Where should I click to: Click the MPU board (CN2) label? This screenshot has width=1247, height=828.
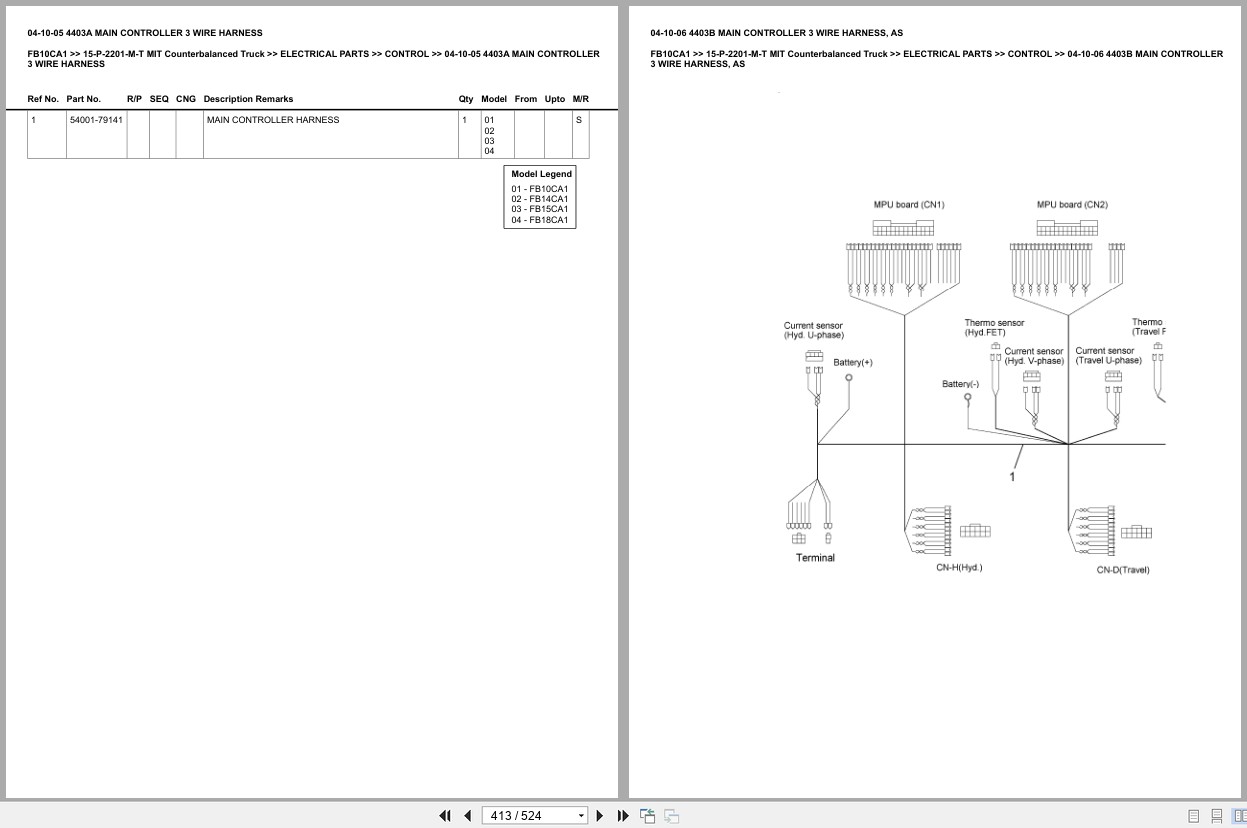coord(1072,205)
